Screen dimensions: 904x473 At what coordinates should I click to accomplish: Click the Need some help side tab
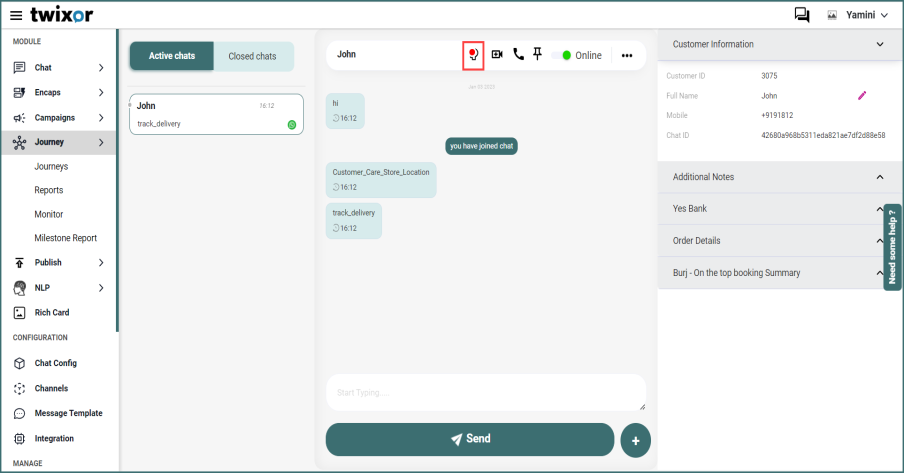893,247
